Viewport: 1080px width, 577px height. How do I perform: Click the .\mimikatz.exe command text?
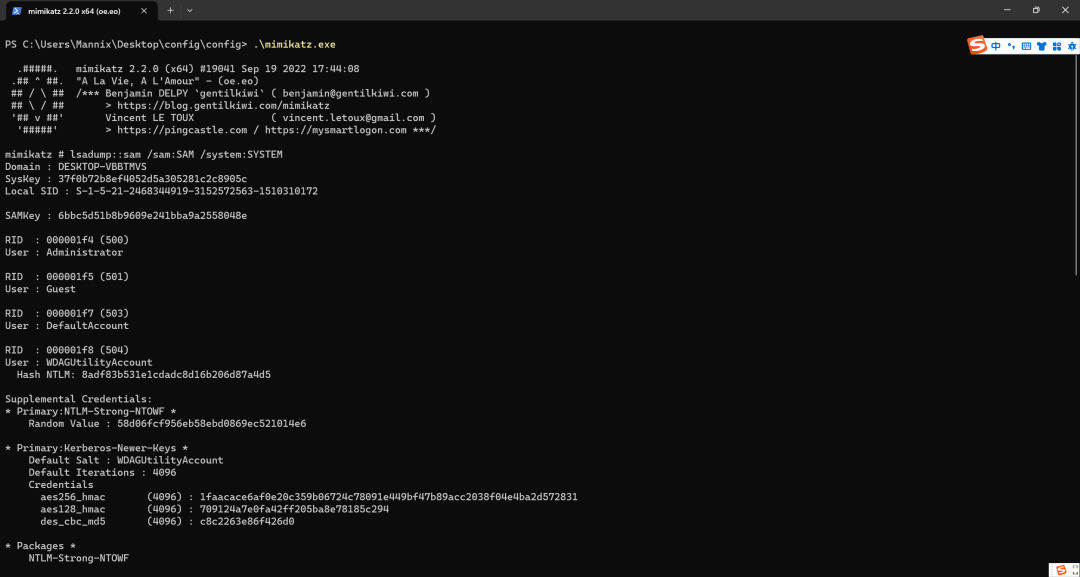coord(295,44)
